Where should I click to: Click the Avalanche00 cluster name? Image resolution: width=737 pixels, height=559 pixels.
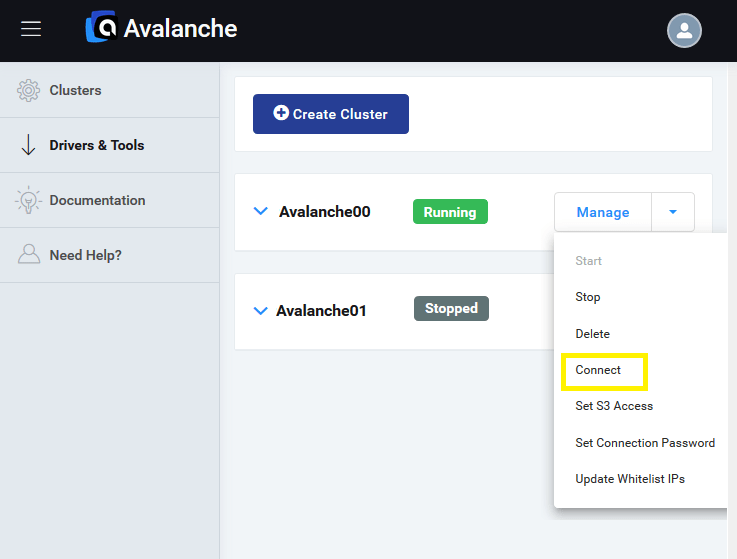324,212
